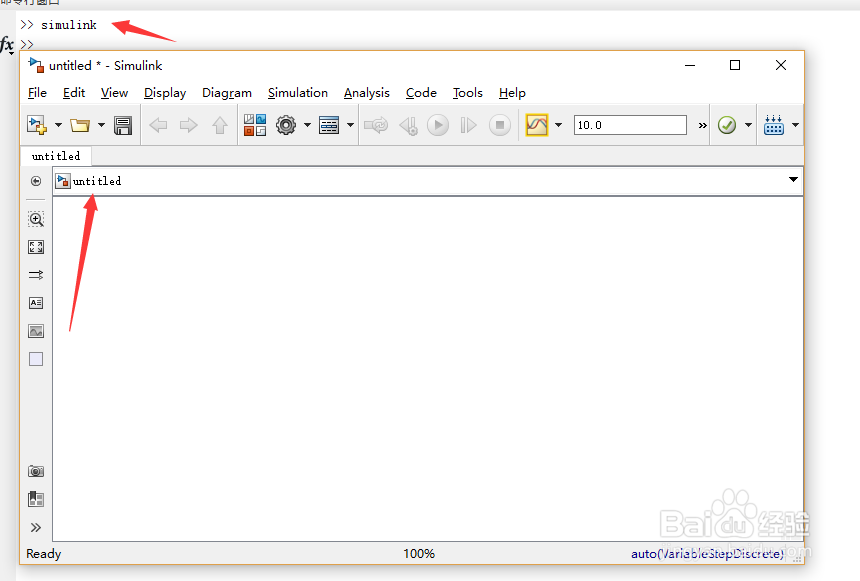Click the viewmarks palette icon

click(36, 499)
